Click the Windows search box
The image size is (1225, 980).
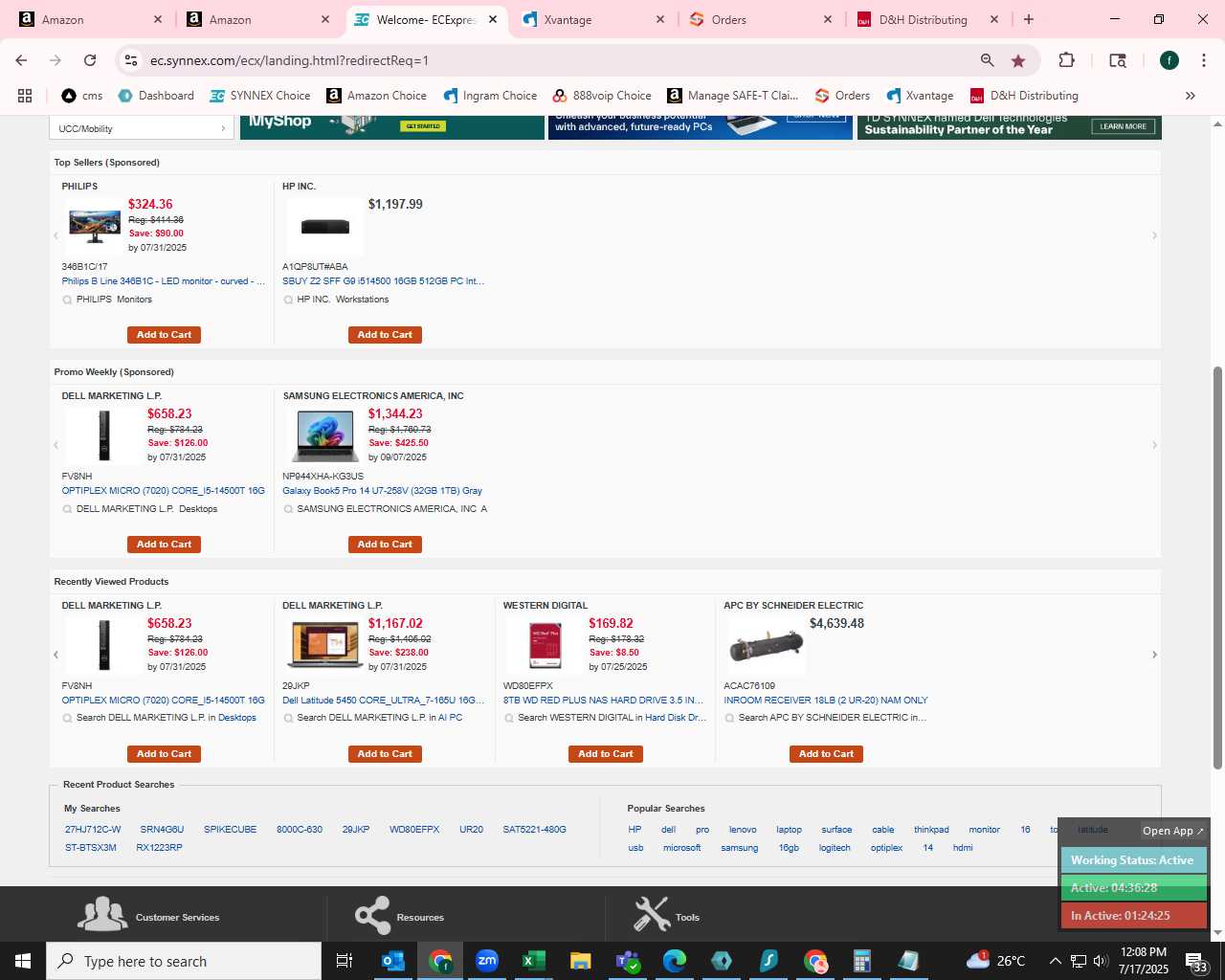click(x=184, y=961)
